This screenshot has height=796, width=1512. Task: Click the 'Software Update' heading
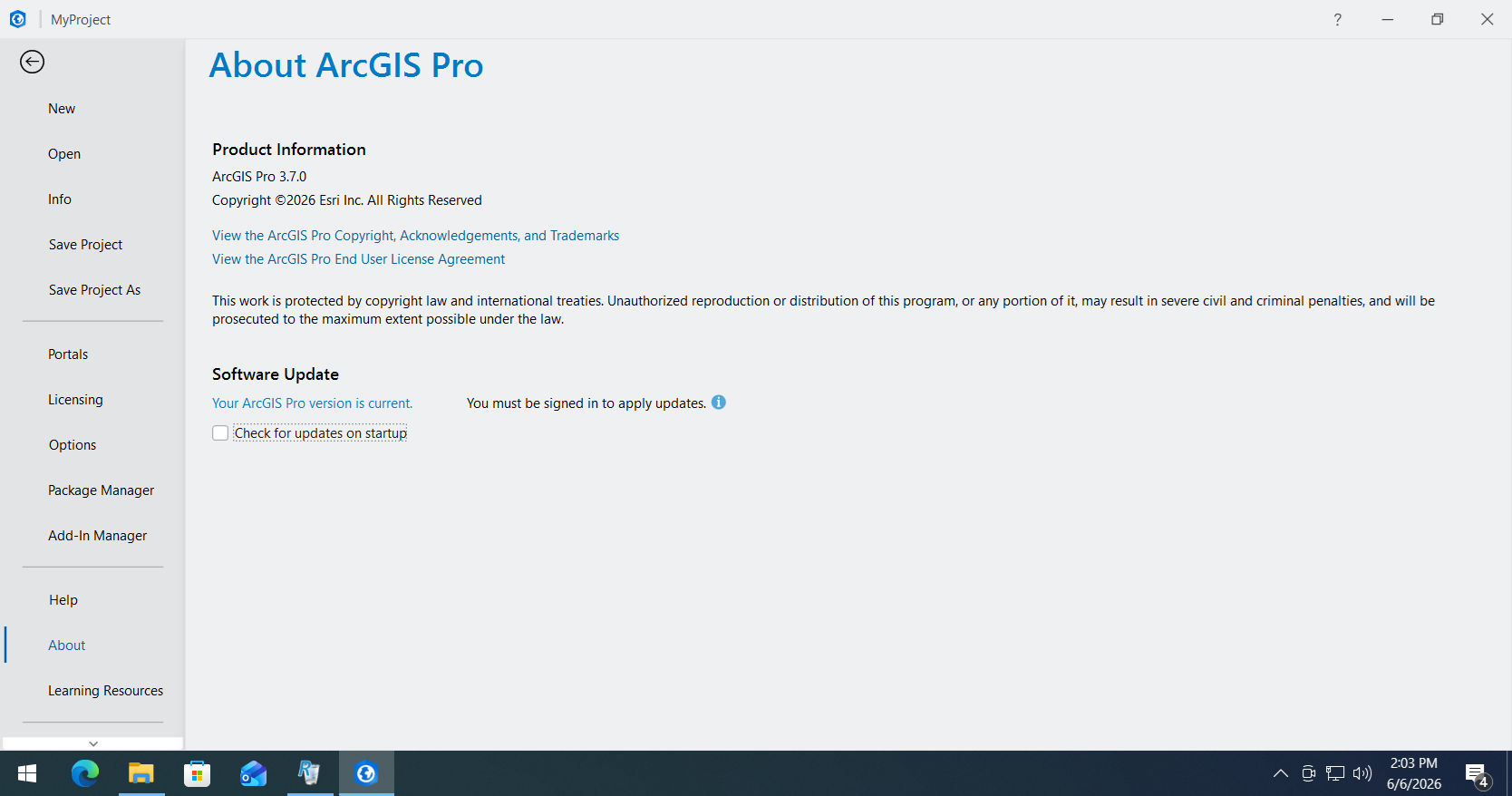tap(276, 374)
